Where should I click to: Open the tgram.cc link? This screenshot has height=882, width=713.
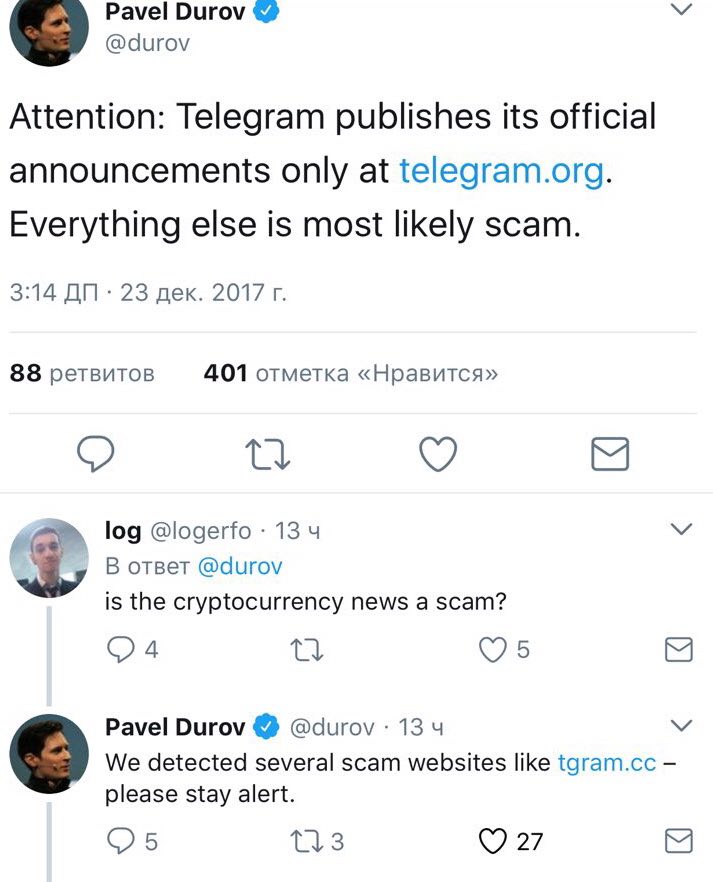tap(607, 763)
